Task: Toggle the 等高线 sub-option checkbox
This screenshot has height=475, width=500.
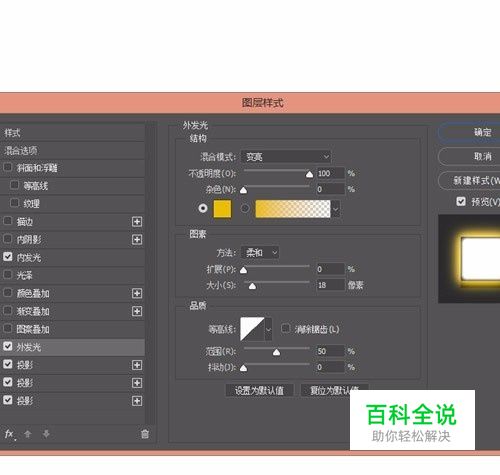Action: point(14,185)
